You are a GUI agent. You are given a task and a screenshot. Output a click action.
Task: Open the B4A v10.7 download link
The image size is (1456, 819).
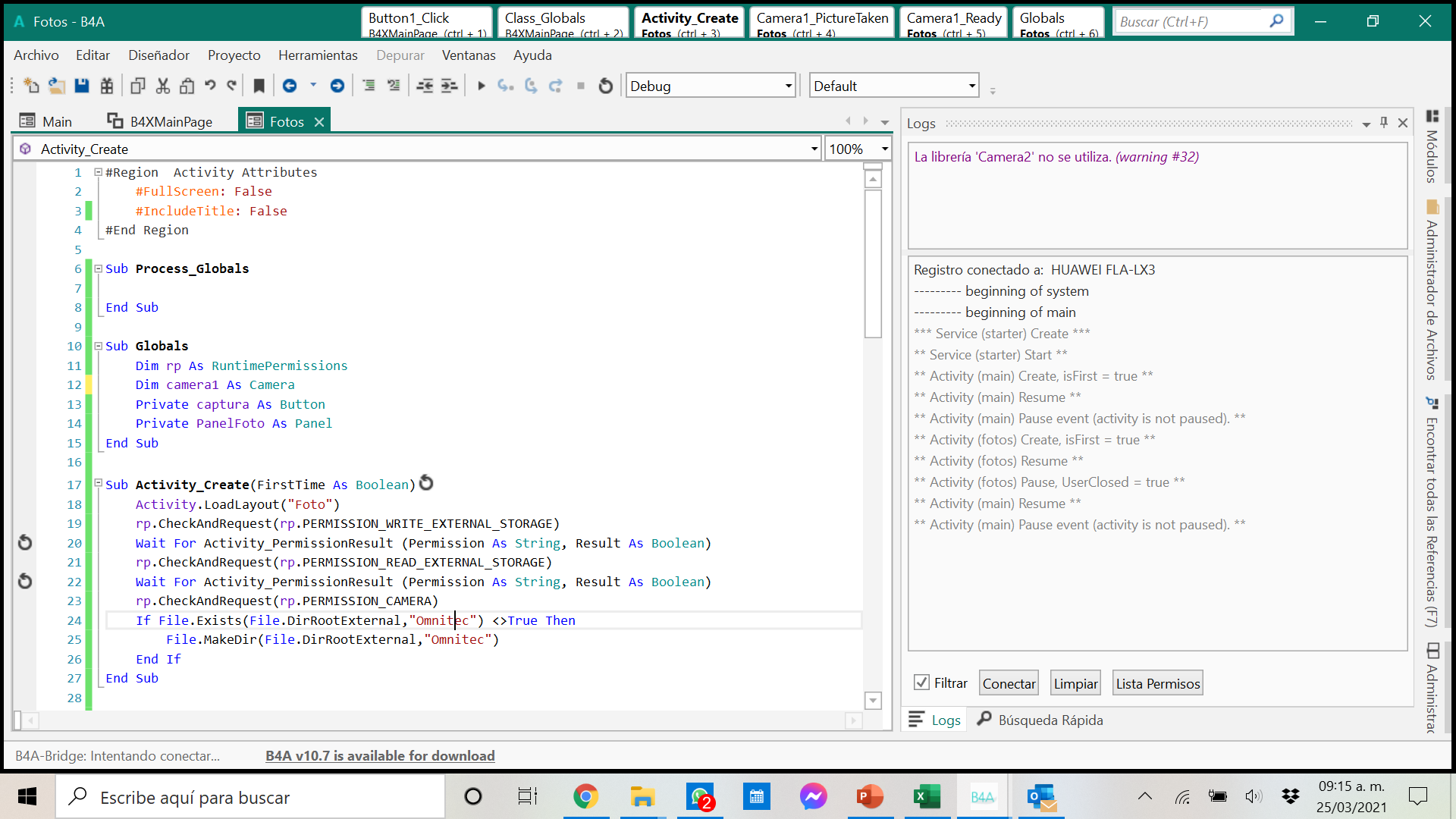(x=380, y=755)
